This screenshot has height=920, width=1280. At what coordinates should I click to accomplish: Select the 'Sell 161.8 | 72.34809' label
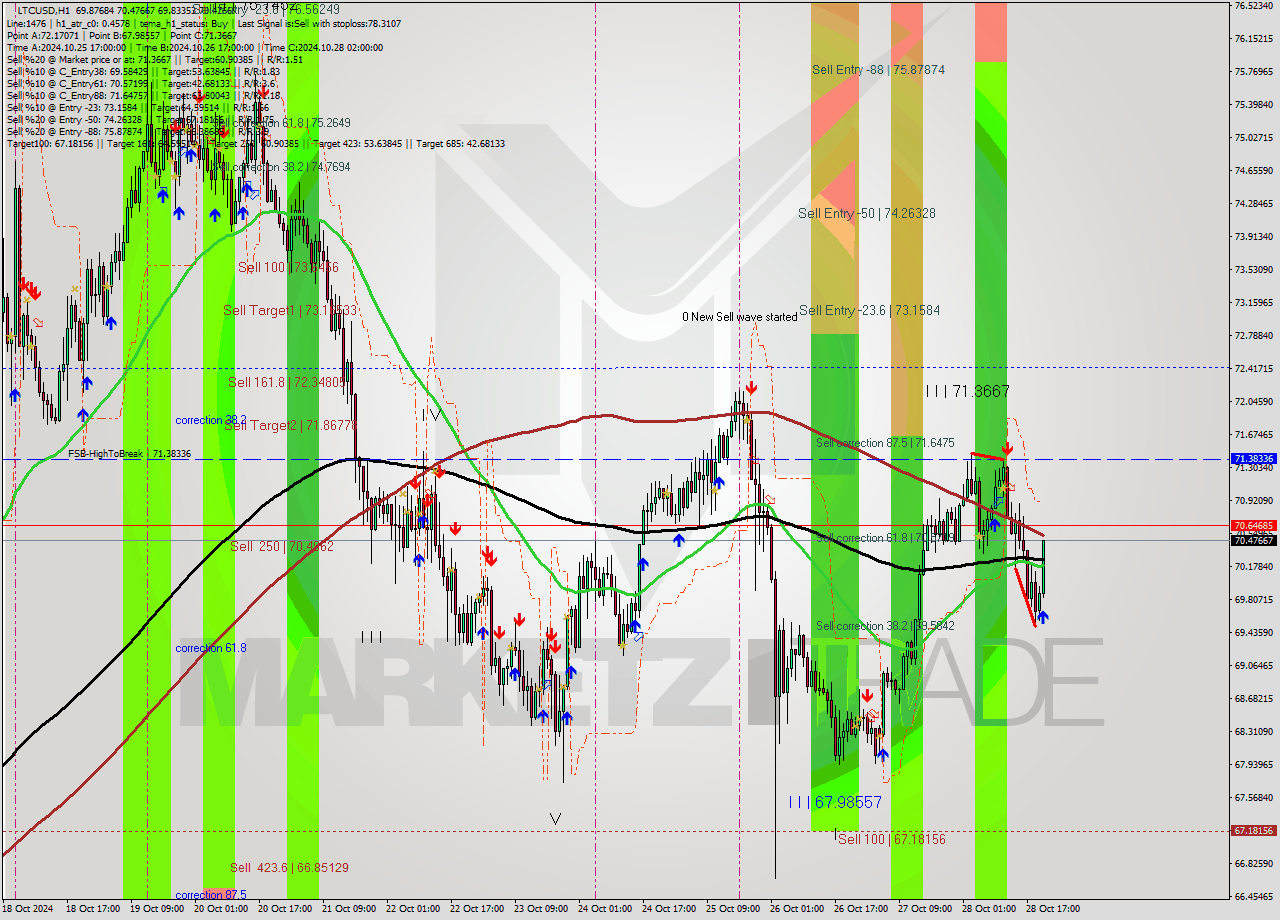pos(288,382)
